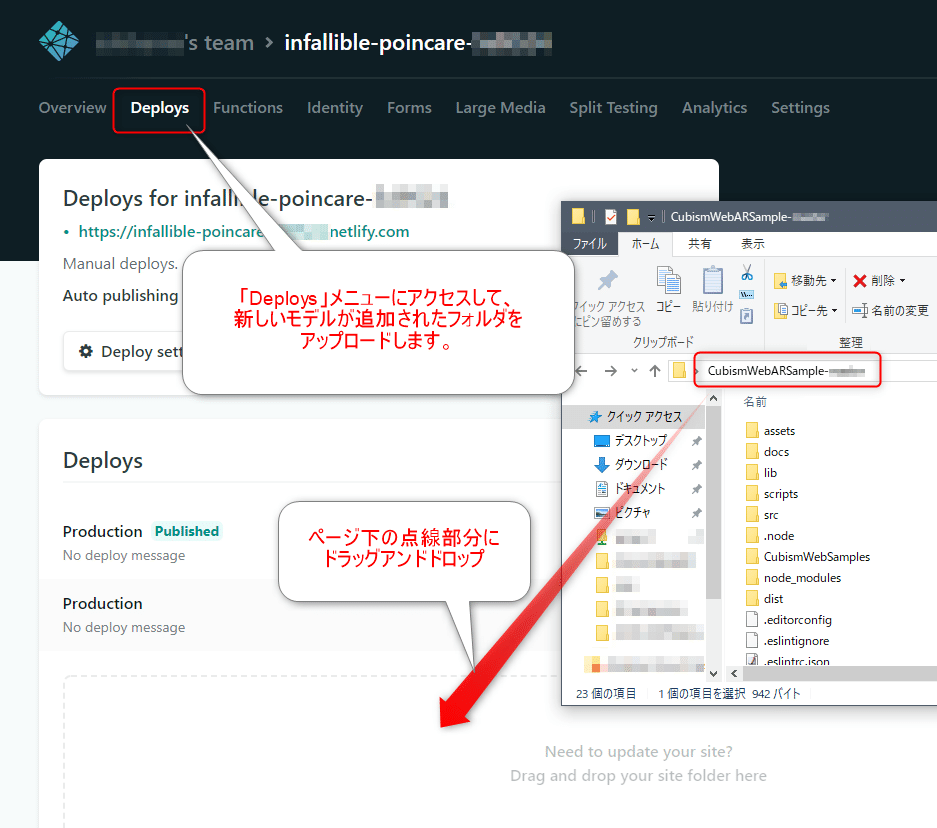The height and width of the screenshot is (828, 937).
Task: Open the site Settings tab
Action: [800, 108]
